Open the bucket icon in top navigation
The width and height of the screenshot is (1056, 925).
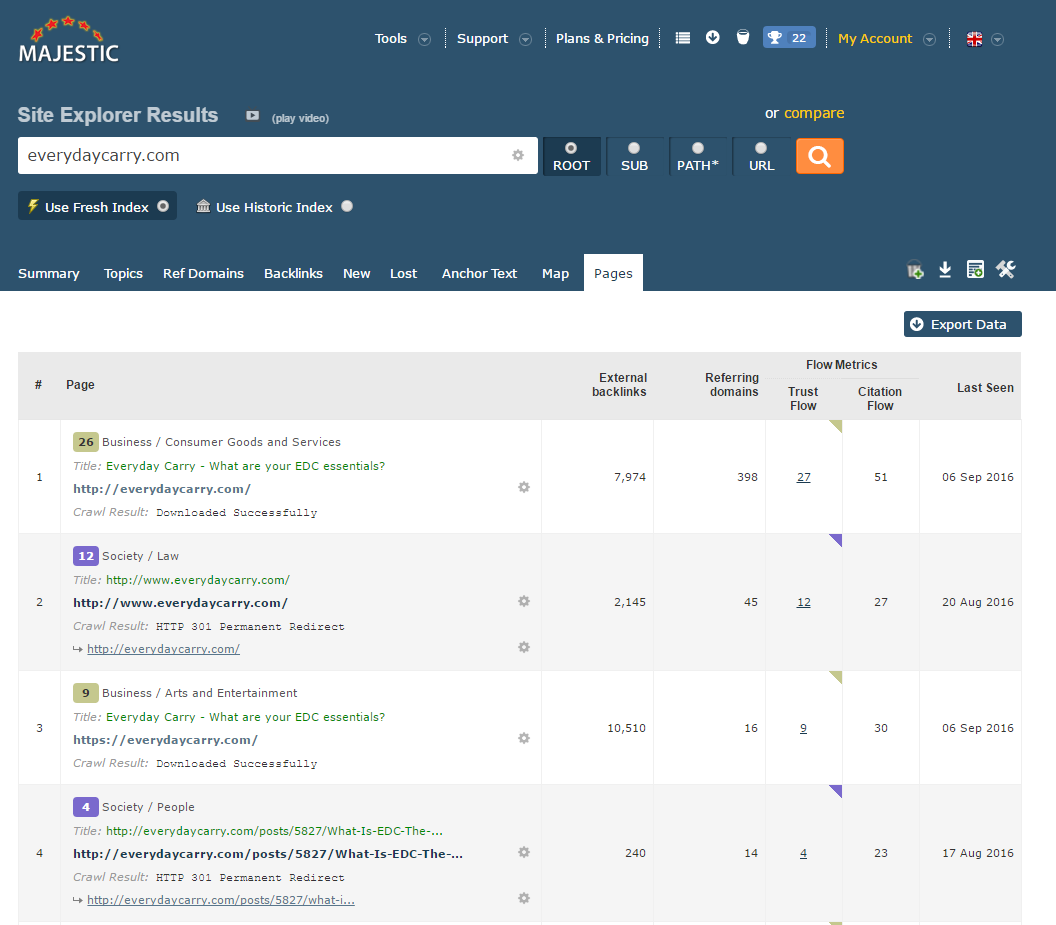click(x=742, y=38)
